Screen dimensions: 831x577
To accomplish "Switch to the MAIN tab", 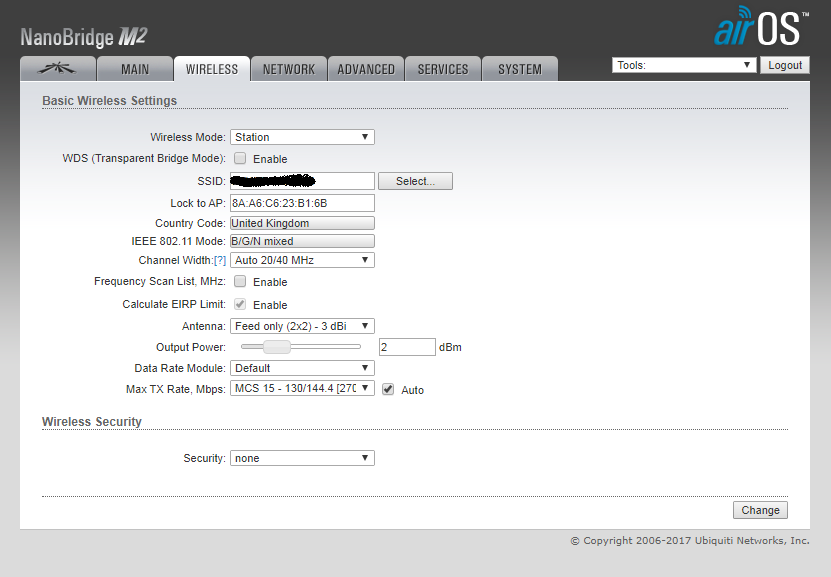I will (x=135, y=69).
